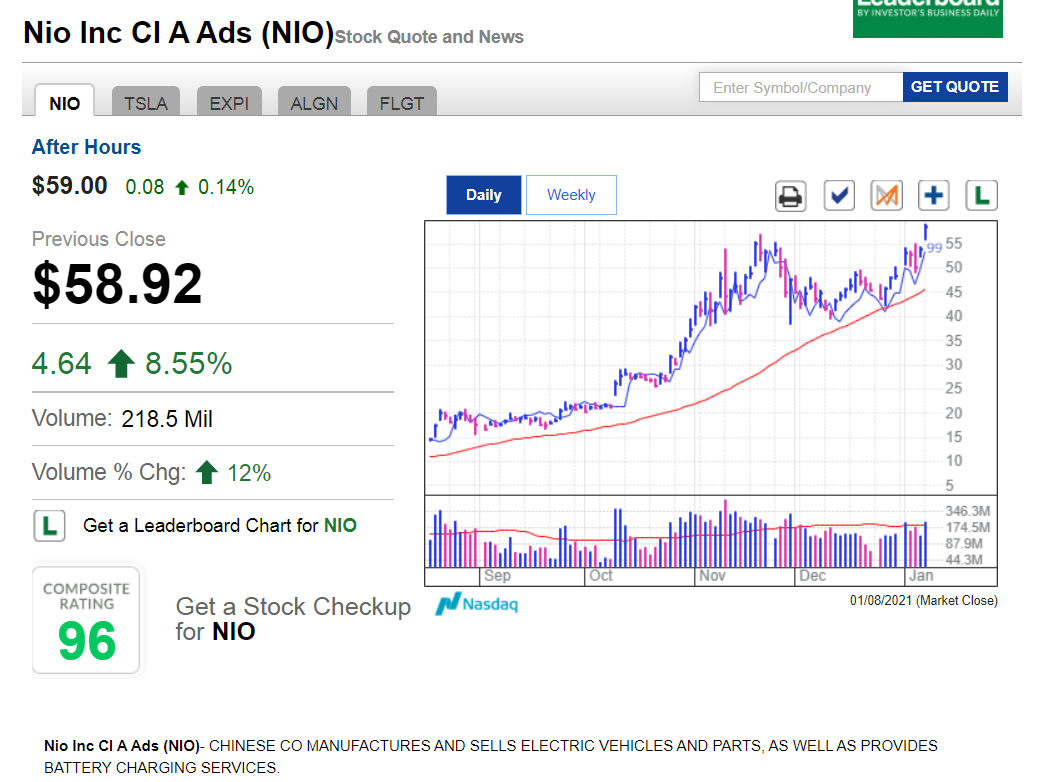Click the Nov label on chart axis

tap(712, 576)
